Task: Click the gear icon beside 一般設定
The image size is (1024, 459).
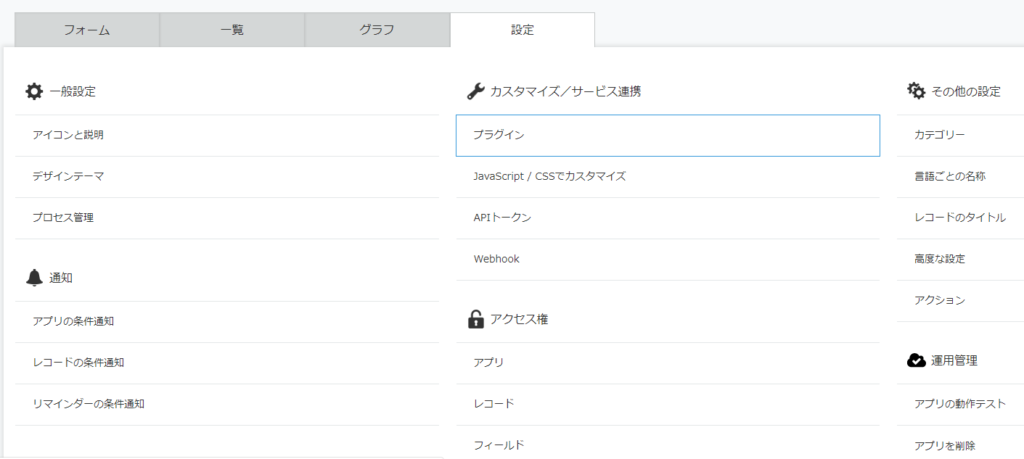Action: click(x=34, y=91)
